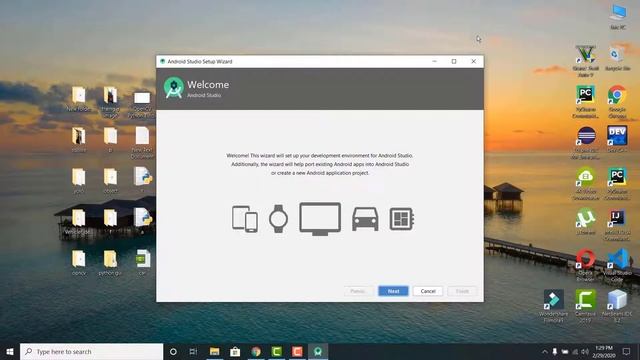Open Chrome from the taskbar
This screenshot has height=360, width=640.
coord(256,351)
